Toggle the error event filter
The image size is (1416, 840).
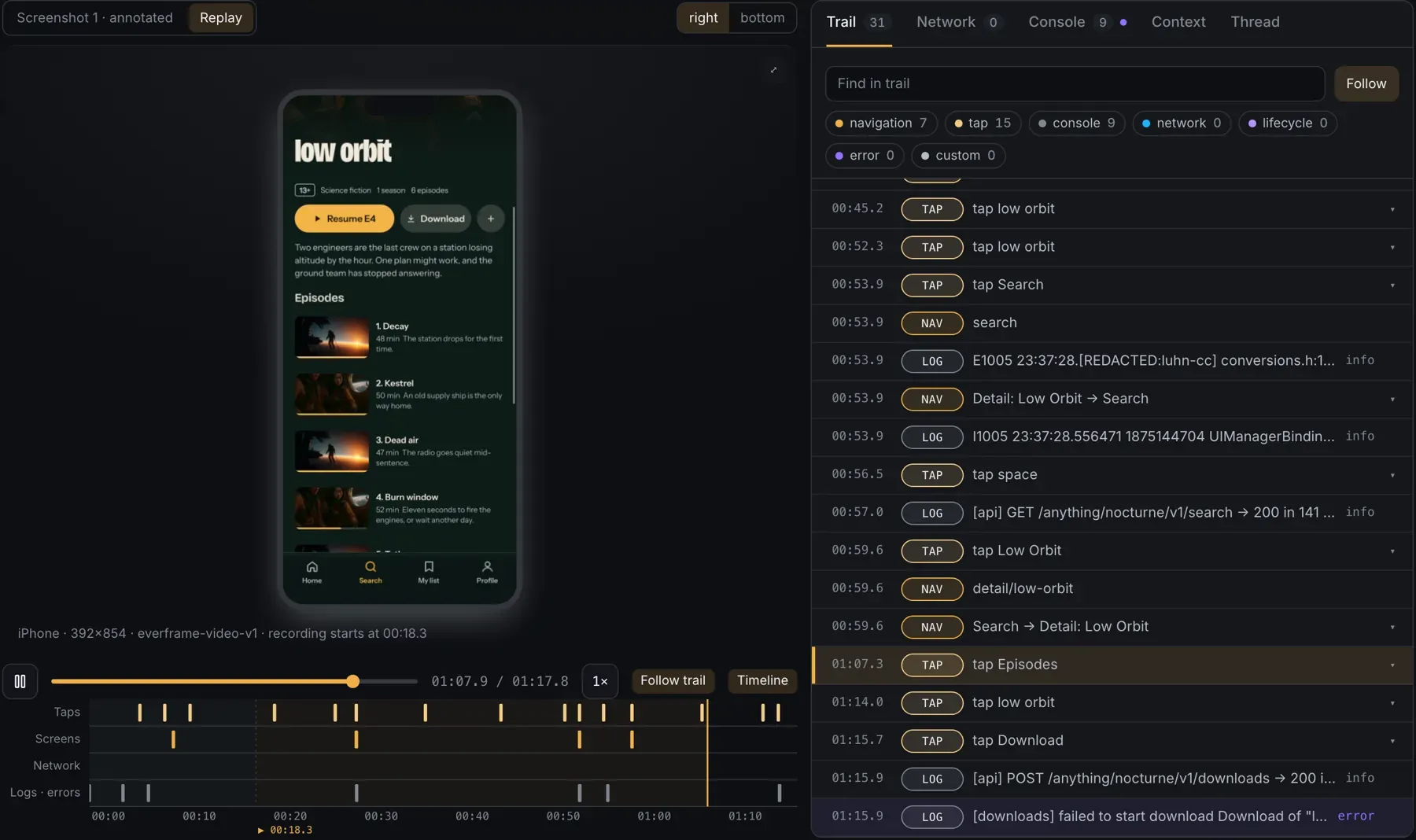(x=865, y=156)
